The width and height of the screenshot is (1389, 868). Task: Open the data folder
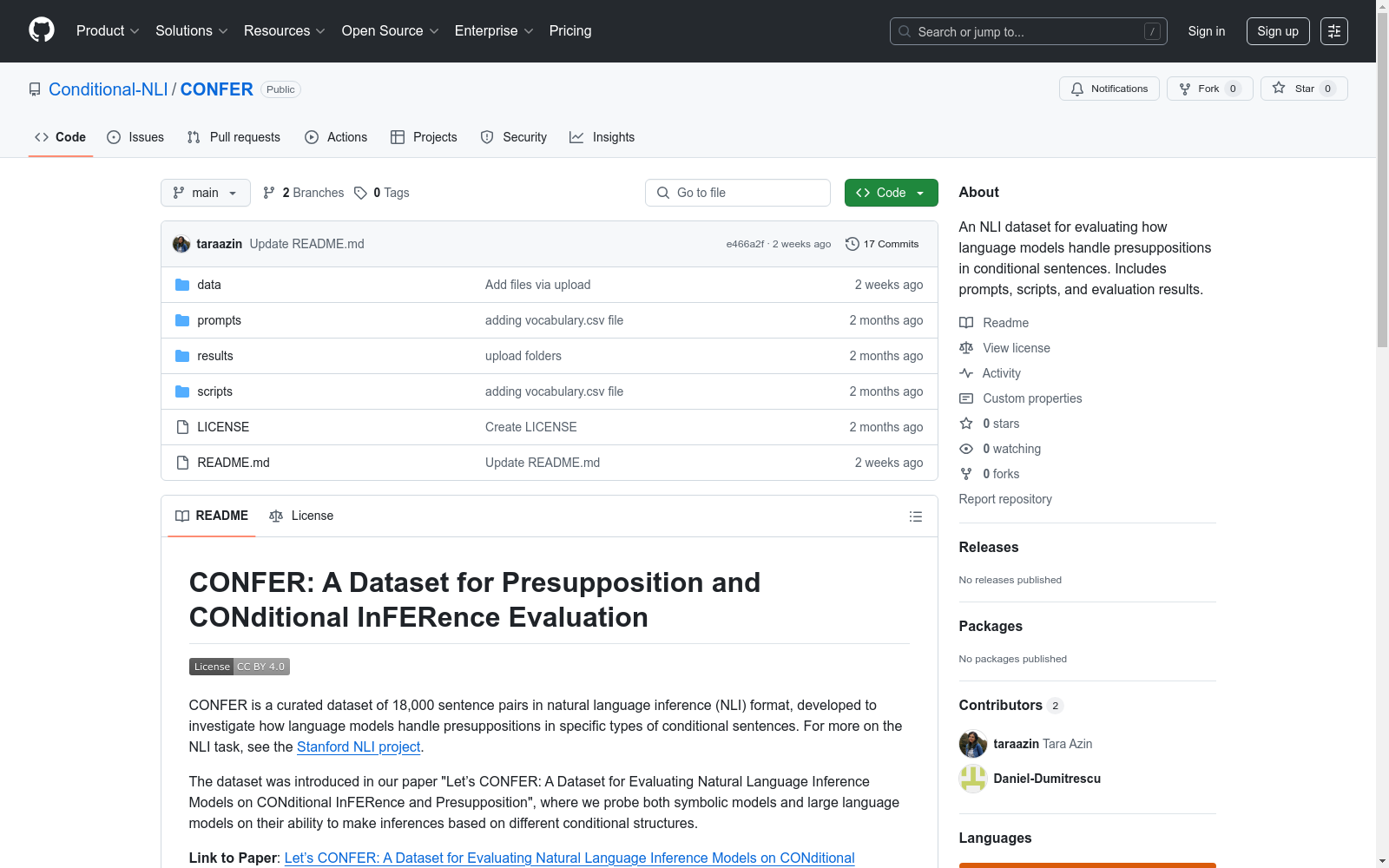(x=209, y=285)
